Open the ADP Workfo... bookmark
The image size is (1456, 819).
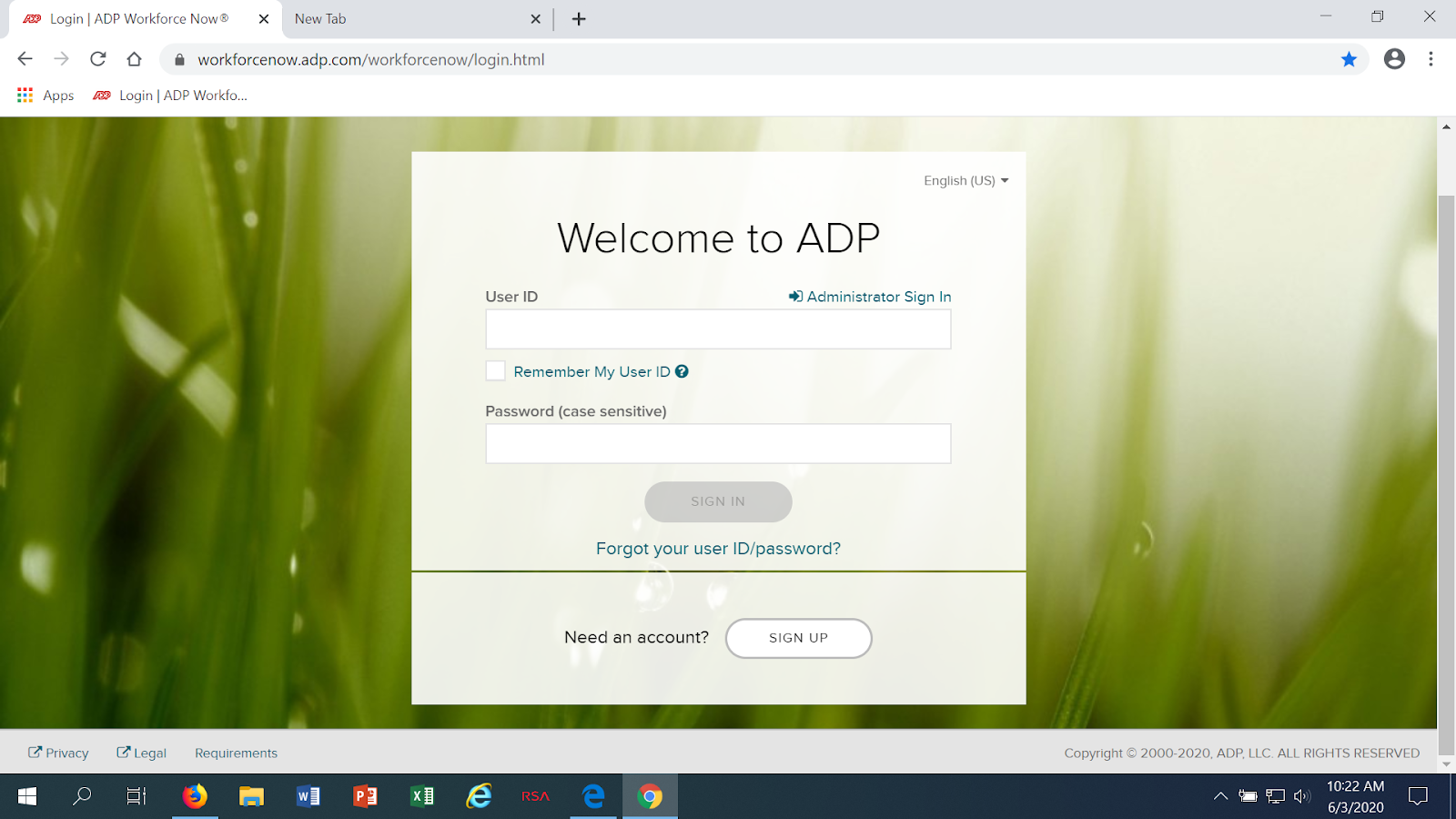coord(170,96)
